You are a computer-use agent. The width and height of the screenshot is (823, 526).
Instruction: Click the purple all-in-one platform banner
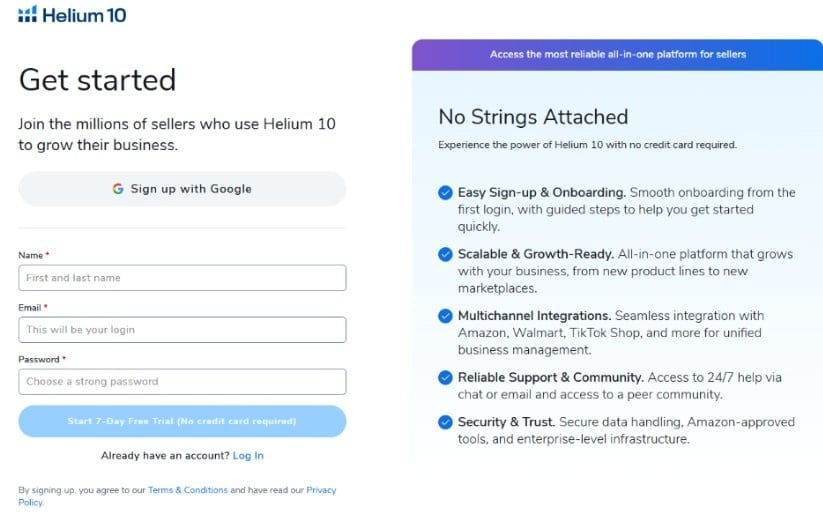[x=617, y=55]
